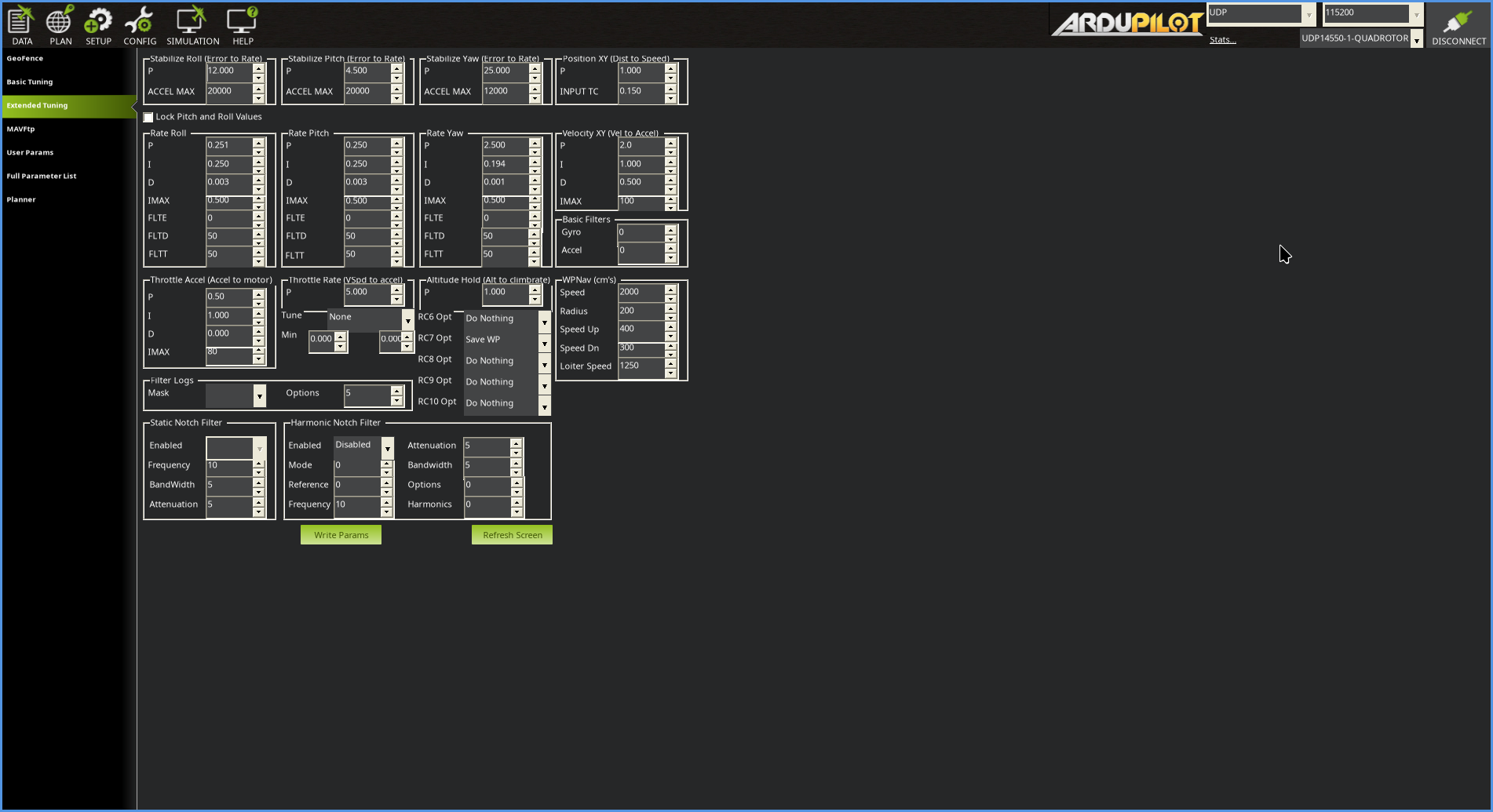Select Basic Tuning in the sidebar

[30, 82]
